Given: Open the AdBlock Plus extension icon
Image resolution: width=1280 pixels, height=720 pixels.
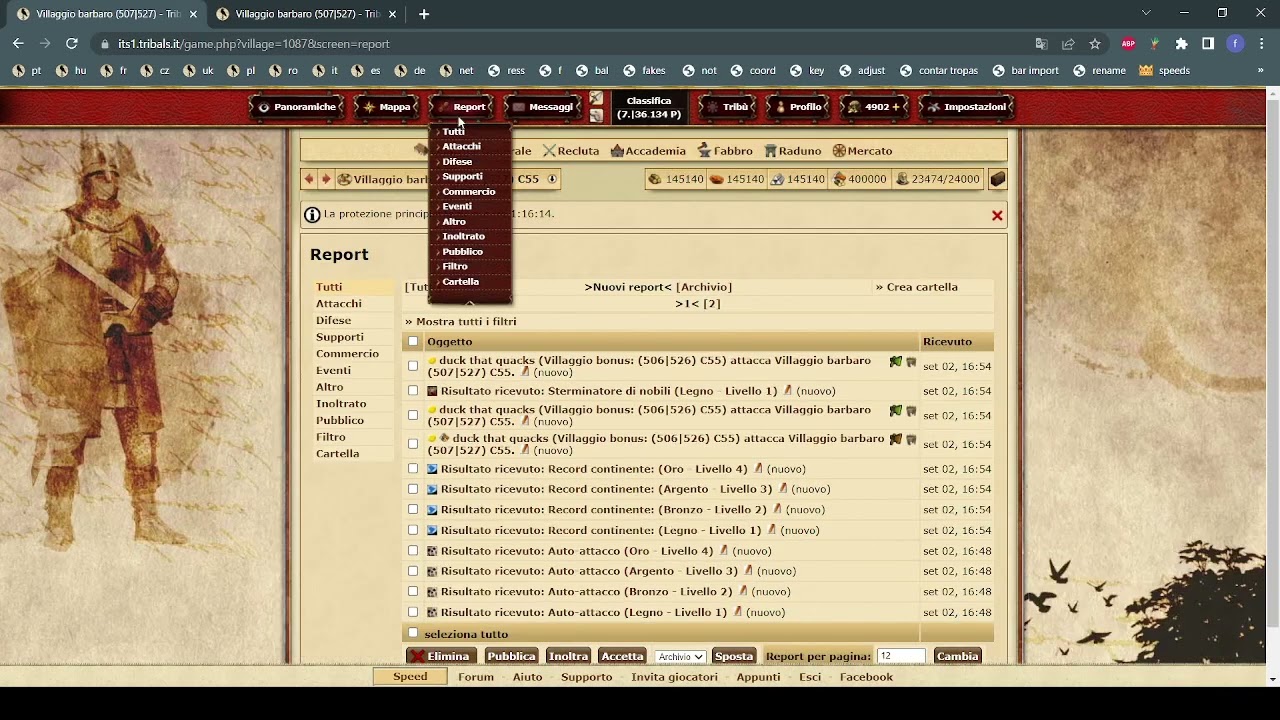Looking at the screenshot, I should pyautogui.click(x=1128, y=44).
